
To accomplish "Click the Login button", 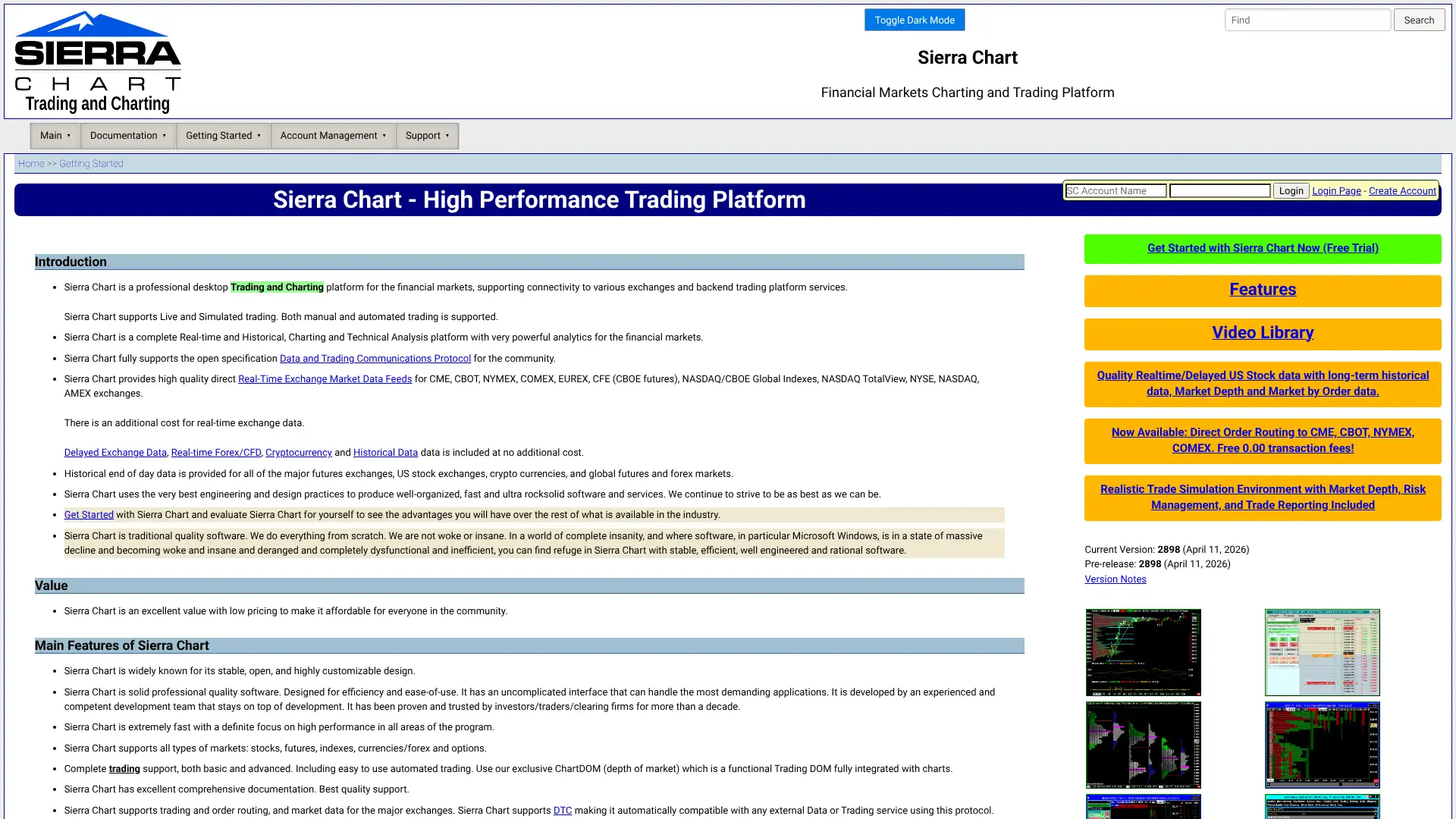I will point(1291,191).
